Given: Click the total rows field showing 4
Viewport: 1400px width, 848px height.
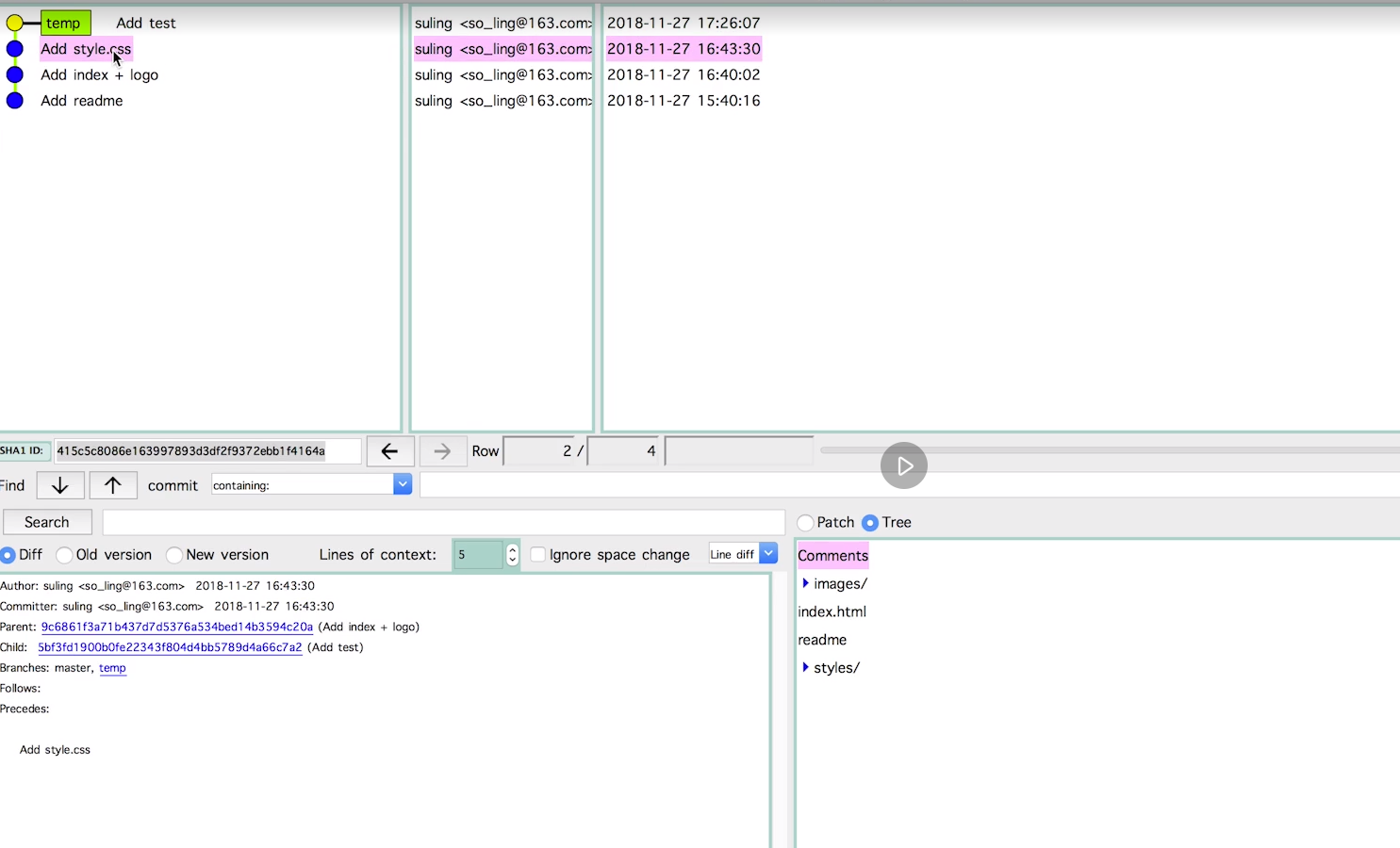Looking at the screenshot, I should pos(623,451).
